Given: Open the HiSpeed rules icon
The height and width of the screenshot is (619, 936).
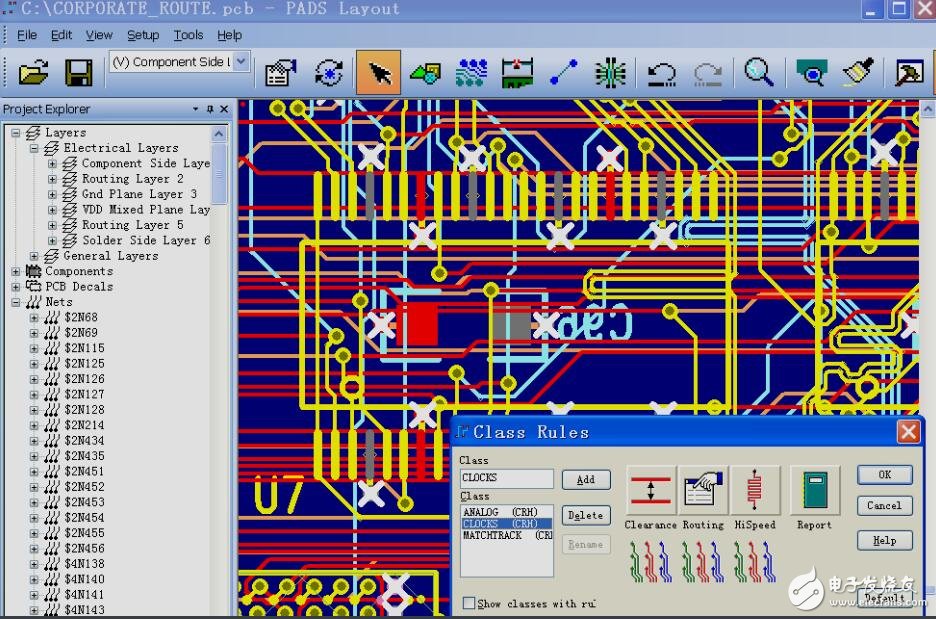Looking at the screenshot, I should pyautogui.click(x=755, y=490).
